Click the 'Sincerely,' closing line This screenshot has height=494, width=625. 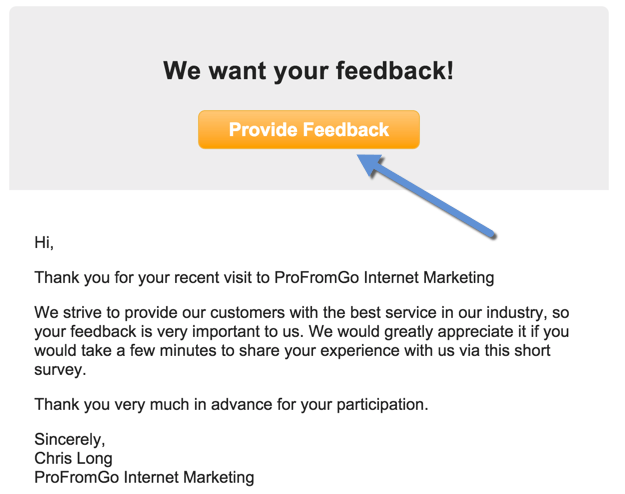coord(70,439)
